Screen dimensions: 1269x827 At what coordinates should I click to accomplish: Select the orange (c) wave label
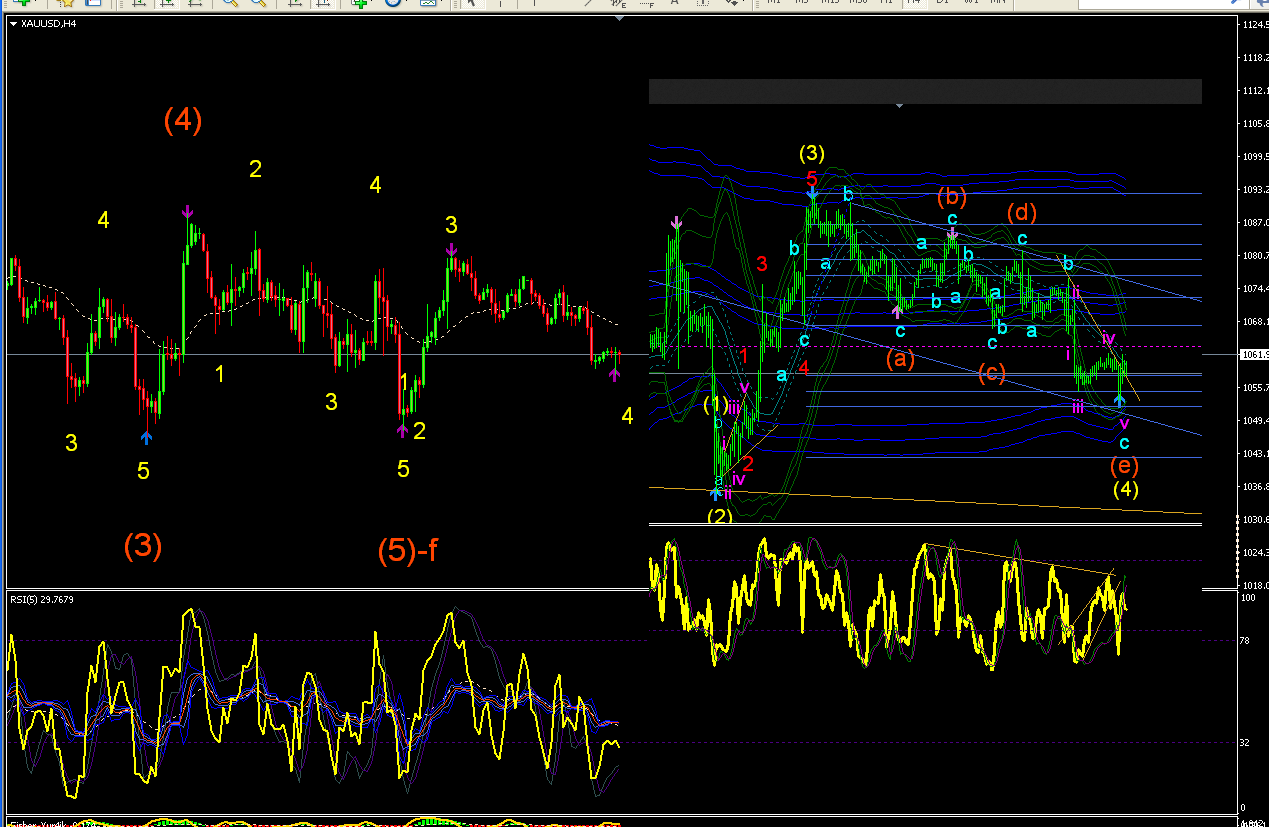992,374
